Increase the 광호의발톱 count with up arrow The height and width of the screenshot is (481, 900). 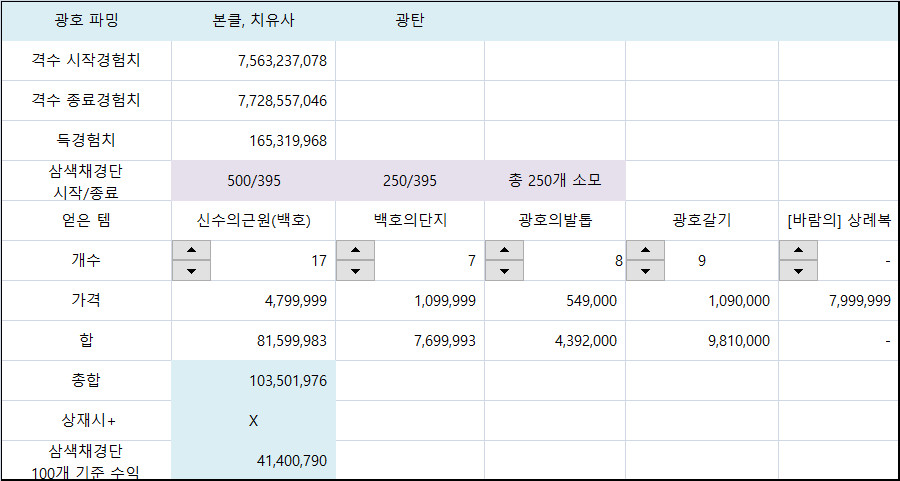coord(505,250)
